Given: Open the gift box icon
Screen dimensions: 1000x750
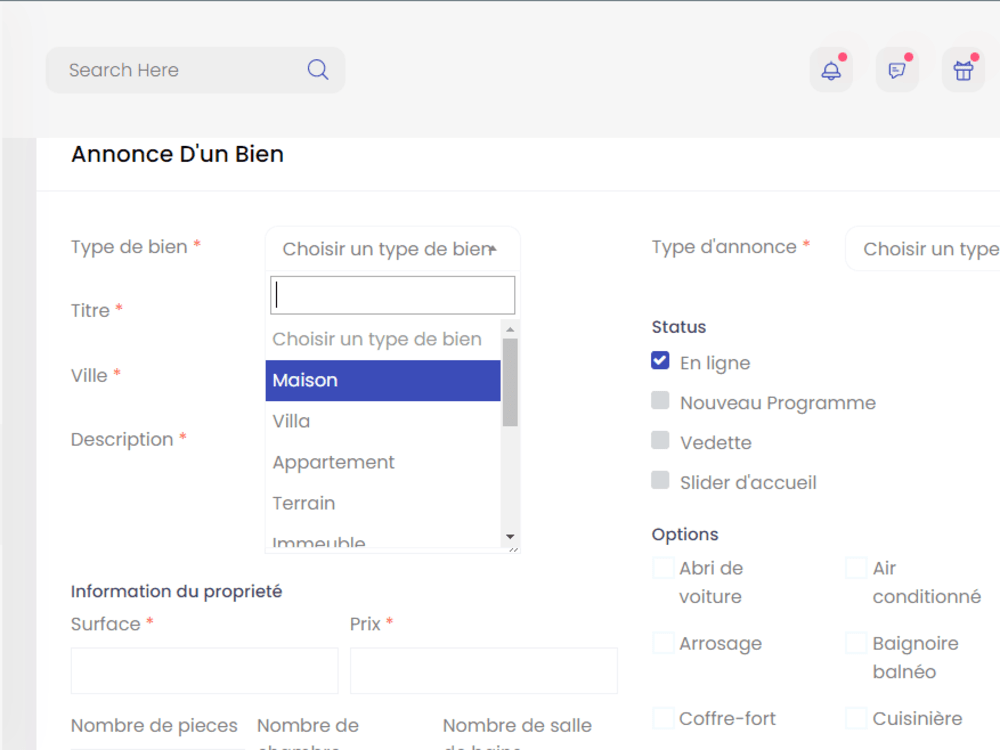Looking at the screenshot, I should [x=964, y=70].
